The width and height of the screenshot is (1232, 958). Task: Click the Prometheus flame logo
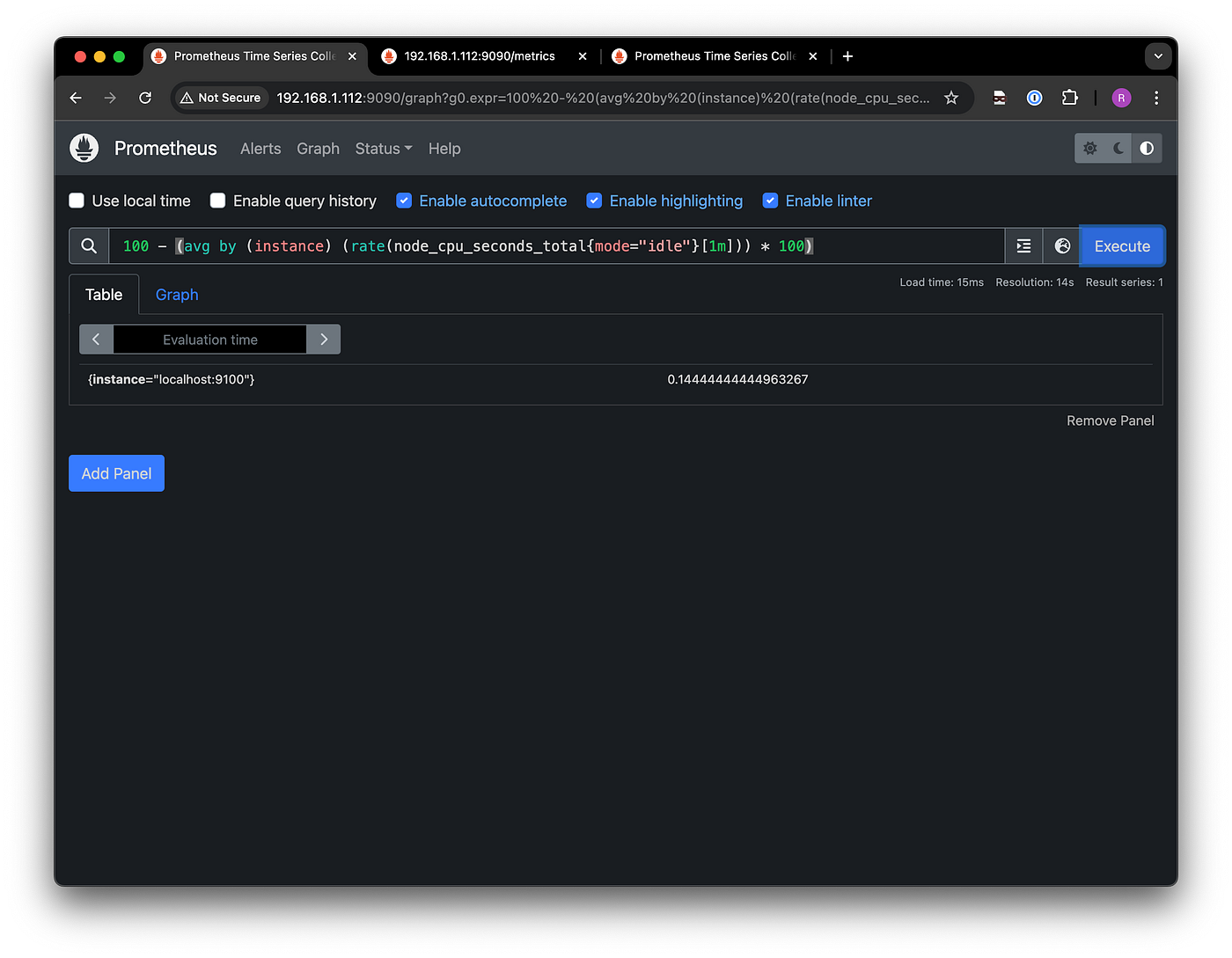84,148
